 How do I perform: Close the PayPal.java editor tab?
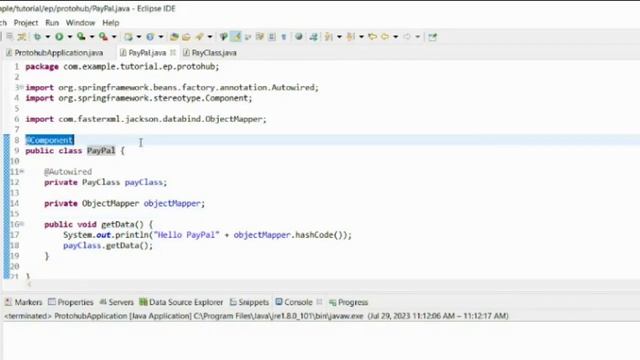point(173,53)
